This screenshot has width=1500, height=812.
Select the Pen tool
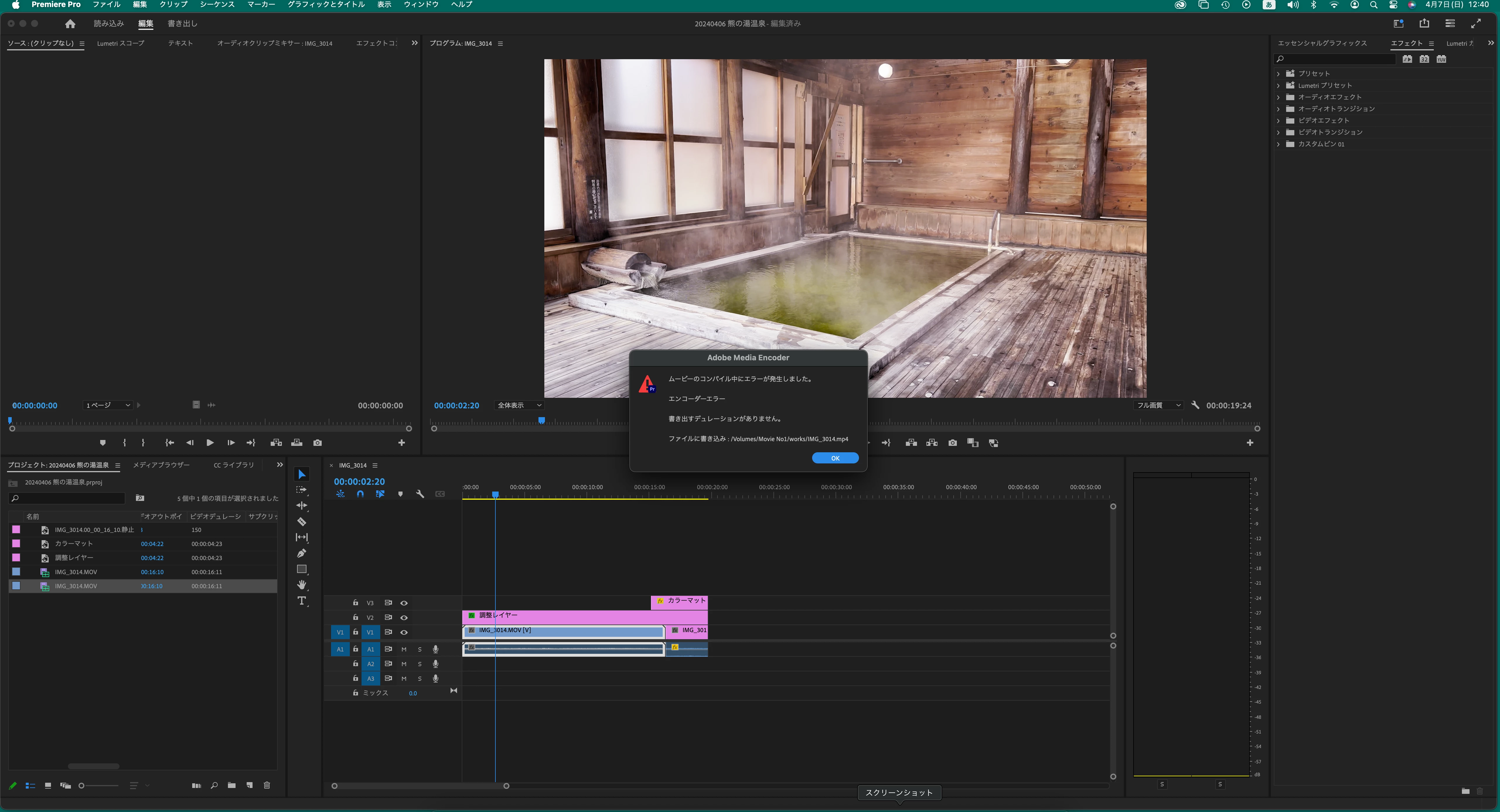click(x=302, y=553)
